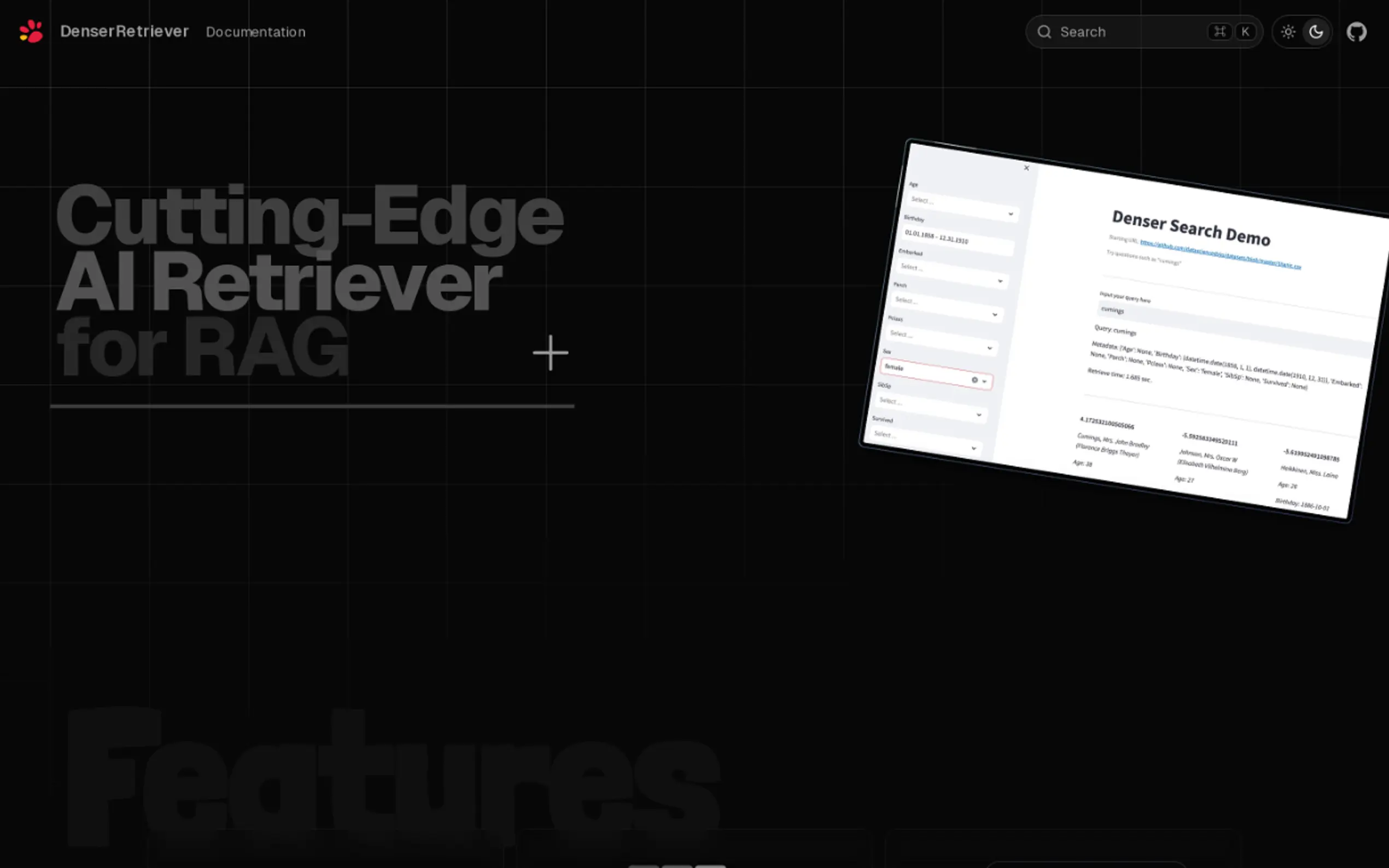The height and width of the screenshot is (868, 1389).
Task: Click the Search box in header
Action: [1125, 32]
